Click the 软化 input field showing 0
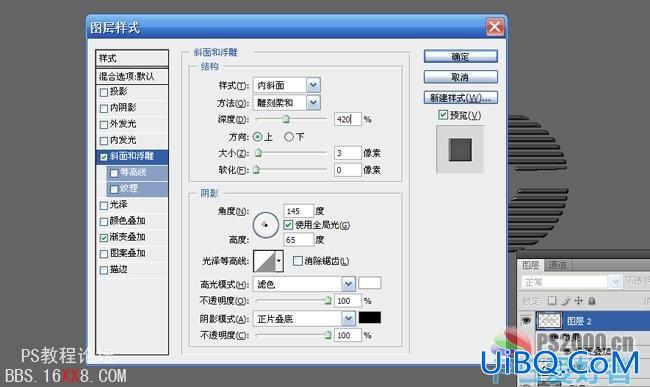Screen dimensions: 650x387 click(x=347, y=170)
